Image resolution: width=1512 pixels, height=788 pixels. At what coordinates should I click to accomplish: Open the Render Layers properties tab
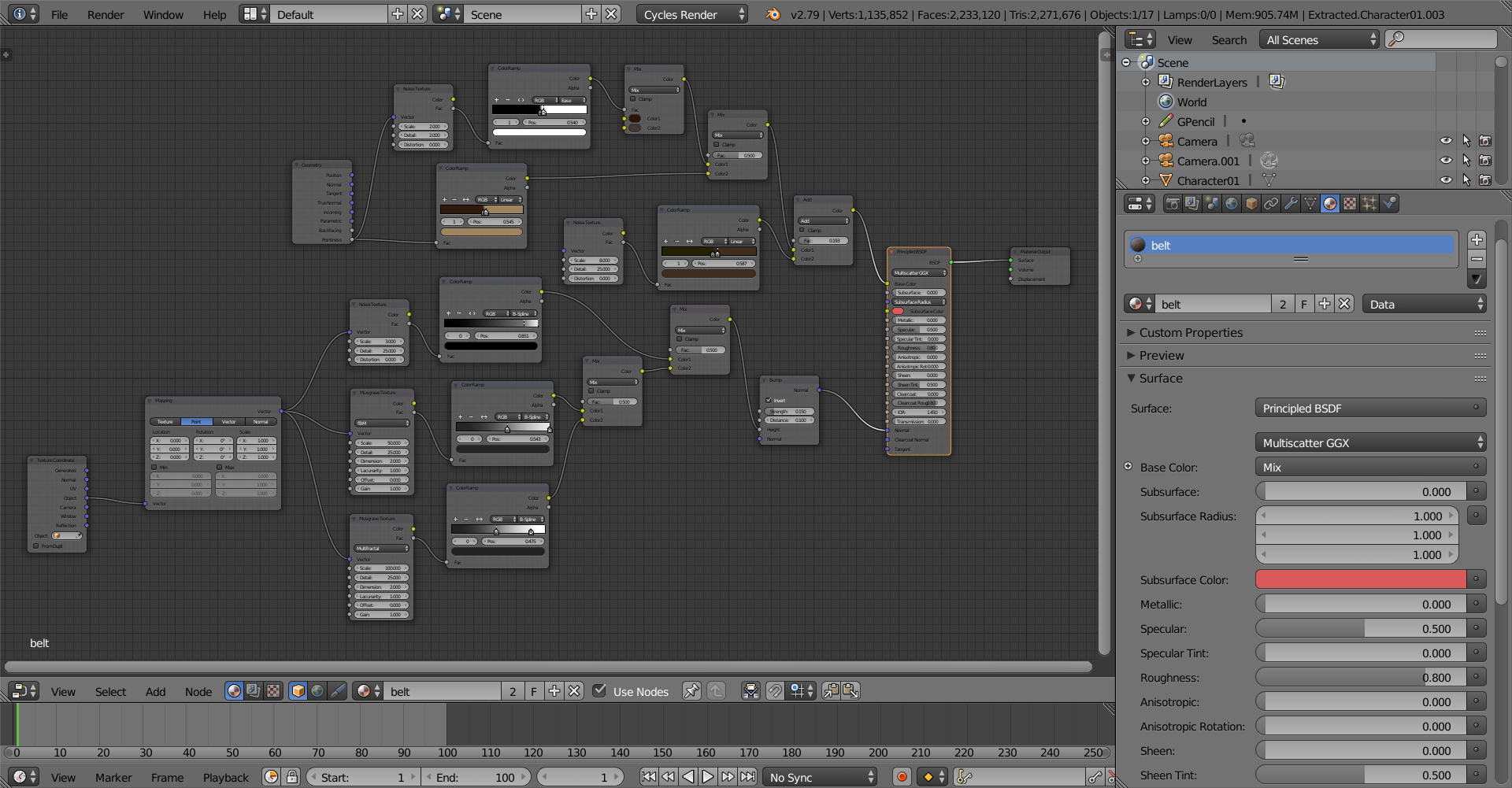pyautogui.click(x=1192, y=204)
